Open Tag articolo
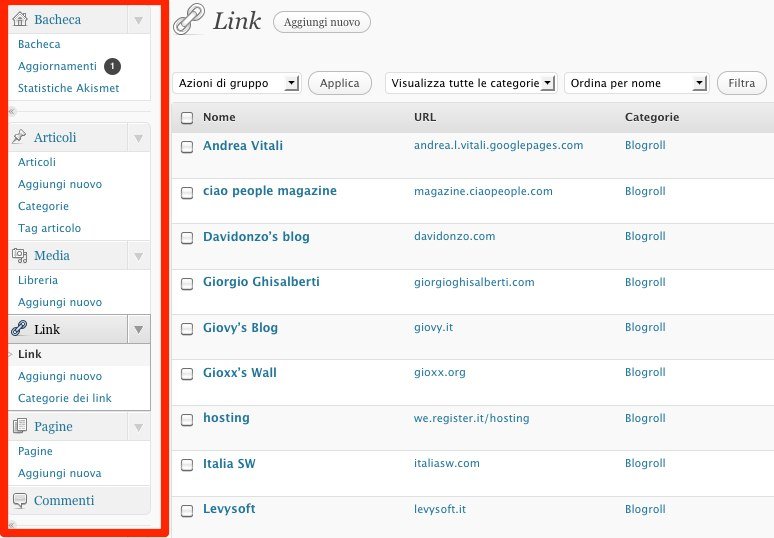Screen dimensions: 774x538 tap(49, 228)
